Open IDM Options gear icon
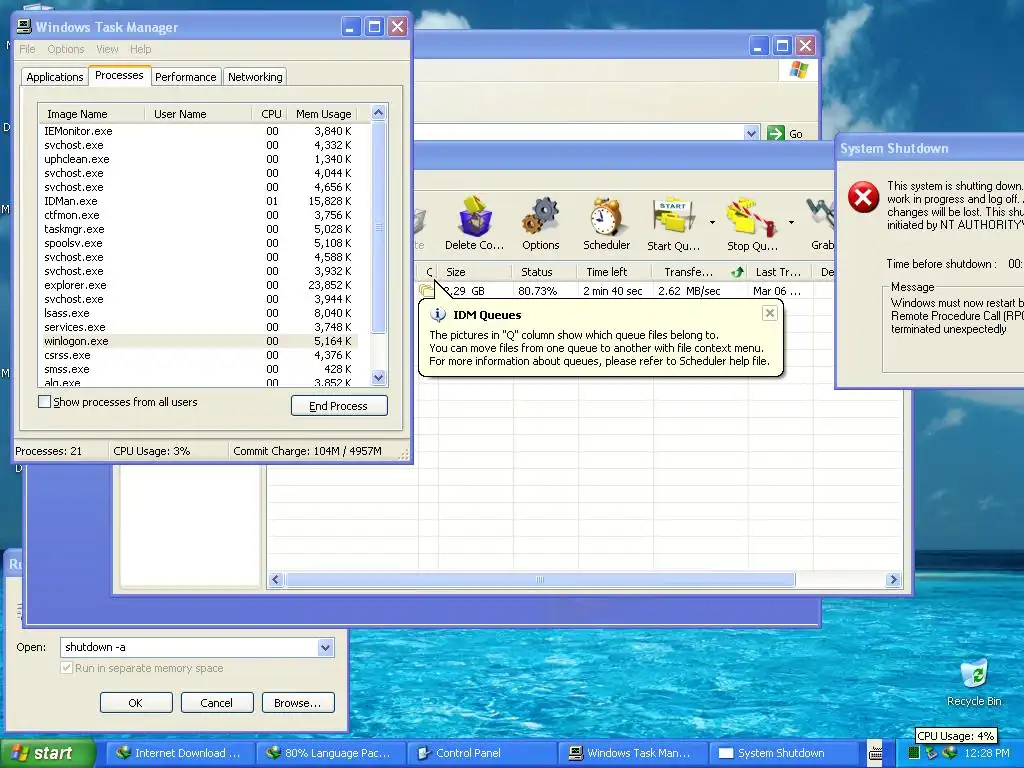 tap(540, 223)
